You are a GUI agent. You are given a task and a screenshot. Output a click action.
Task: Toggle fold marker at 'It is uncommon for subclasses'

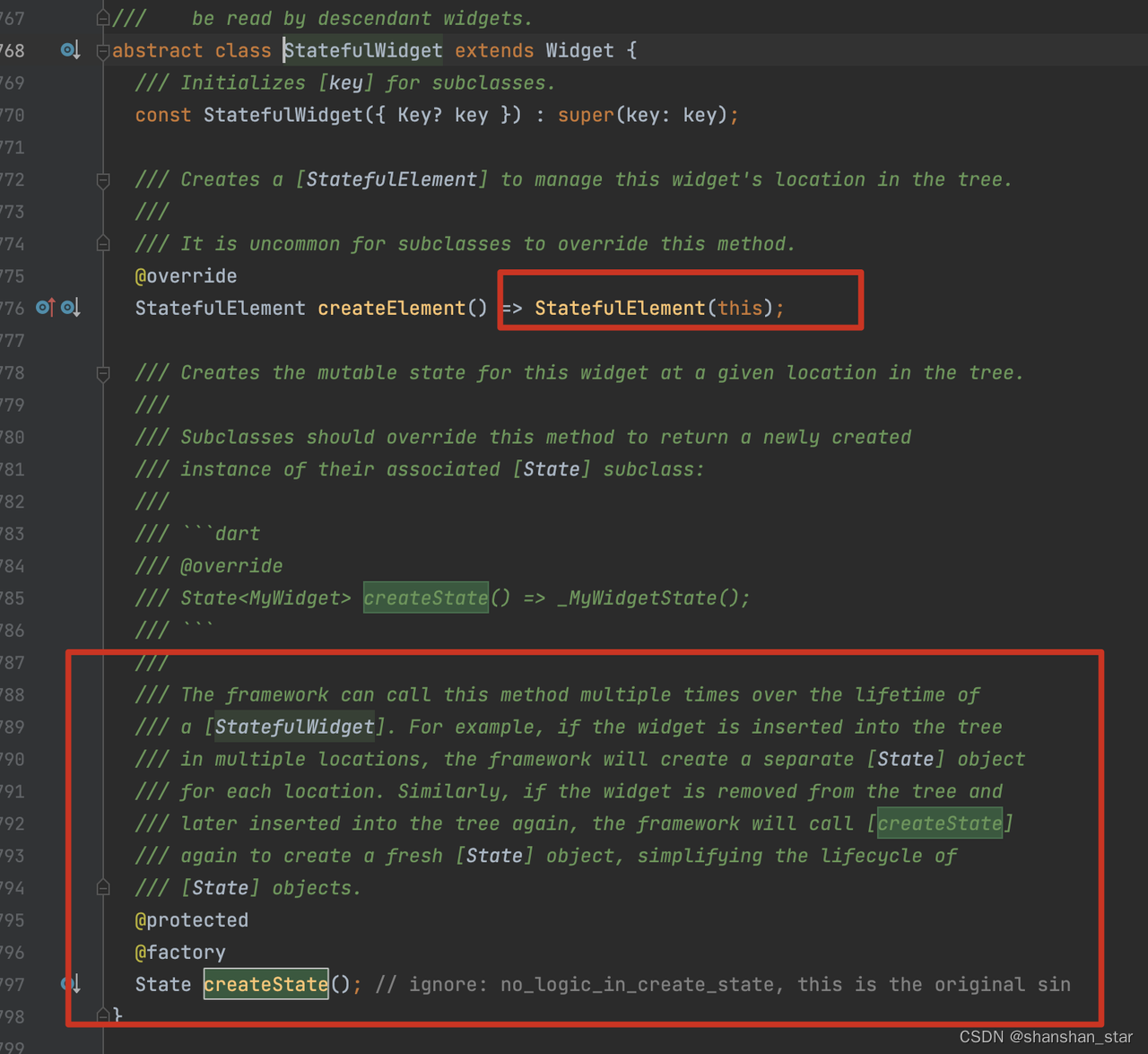coord(103,243)
